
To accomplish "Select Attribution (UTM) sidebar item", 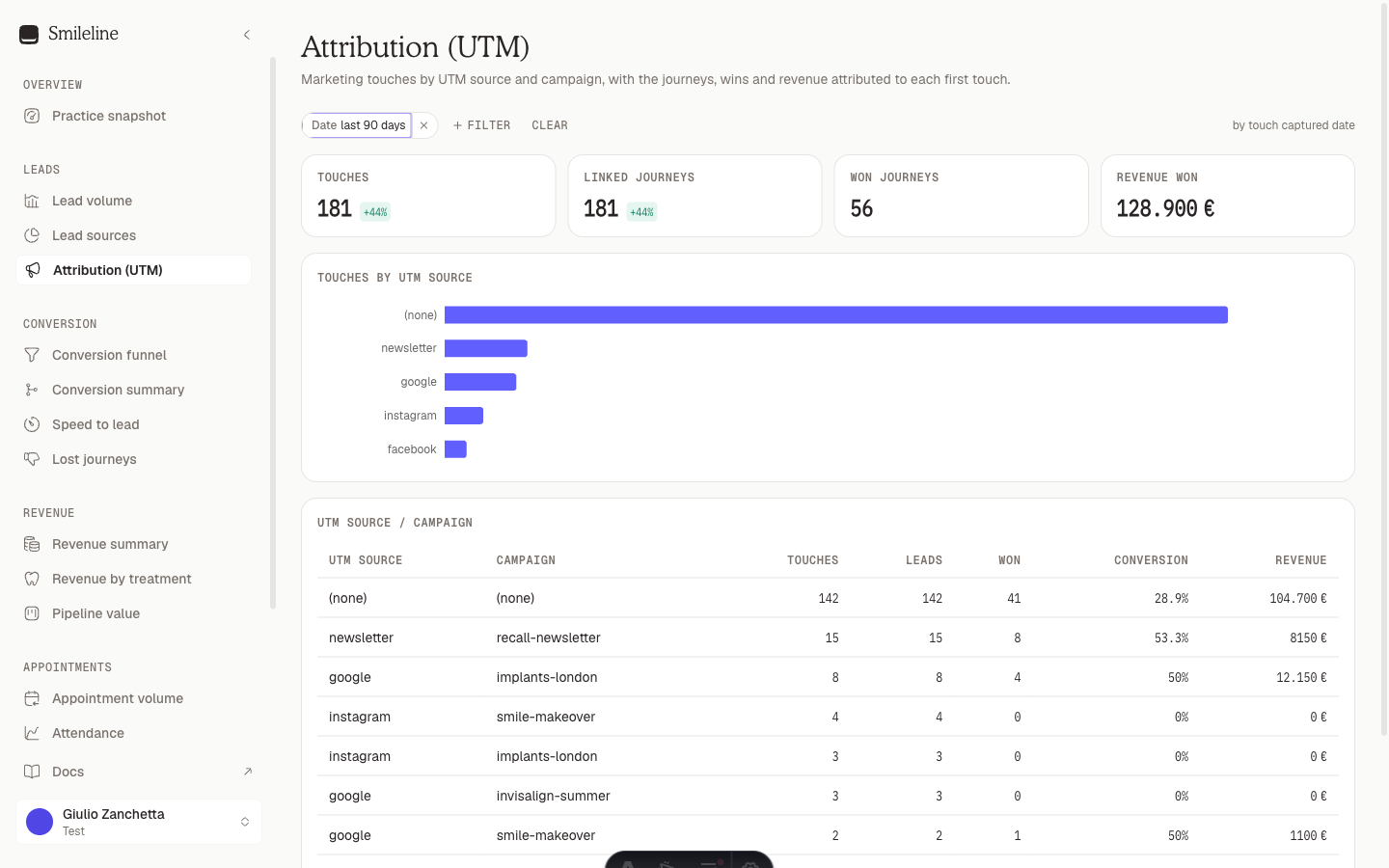I will click(x=134, y=270).
